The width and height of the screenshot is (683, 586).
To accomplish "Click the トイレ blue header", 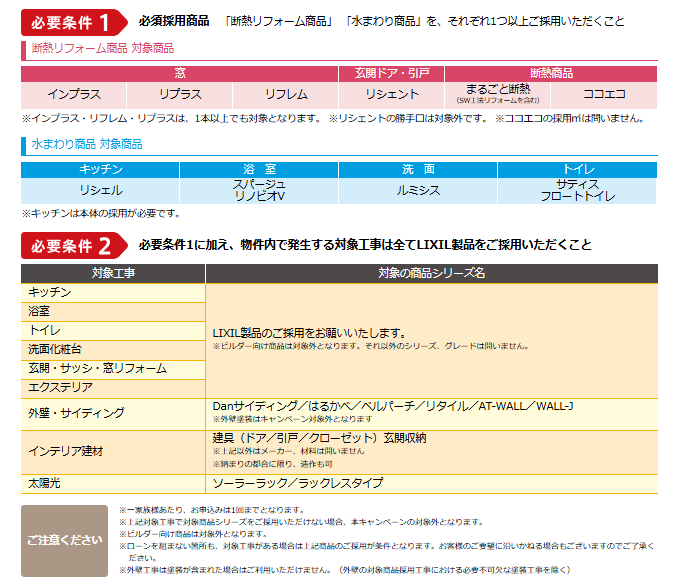I will click(578, 169).
